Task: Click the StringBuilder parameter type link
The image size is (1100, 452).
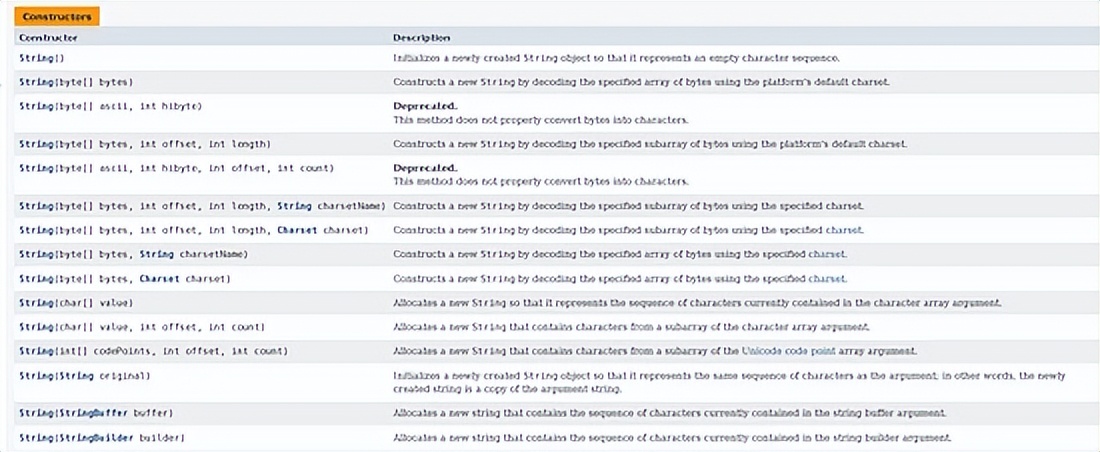Action: point(101,438)
